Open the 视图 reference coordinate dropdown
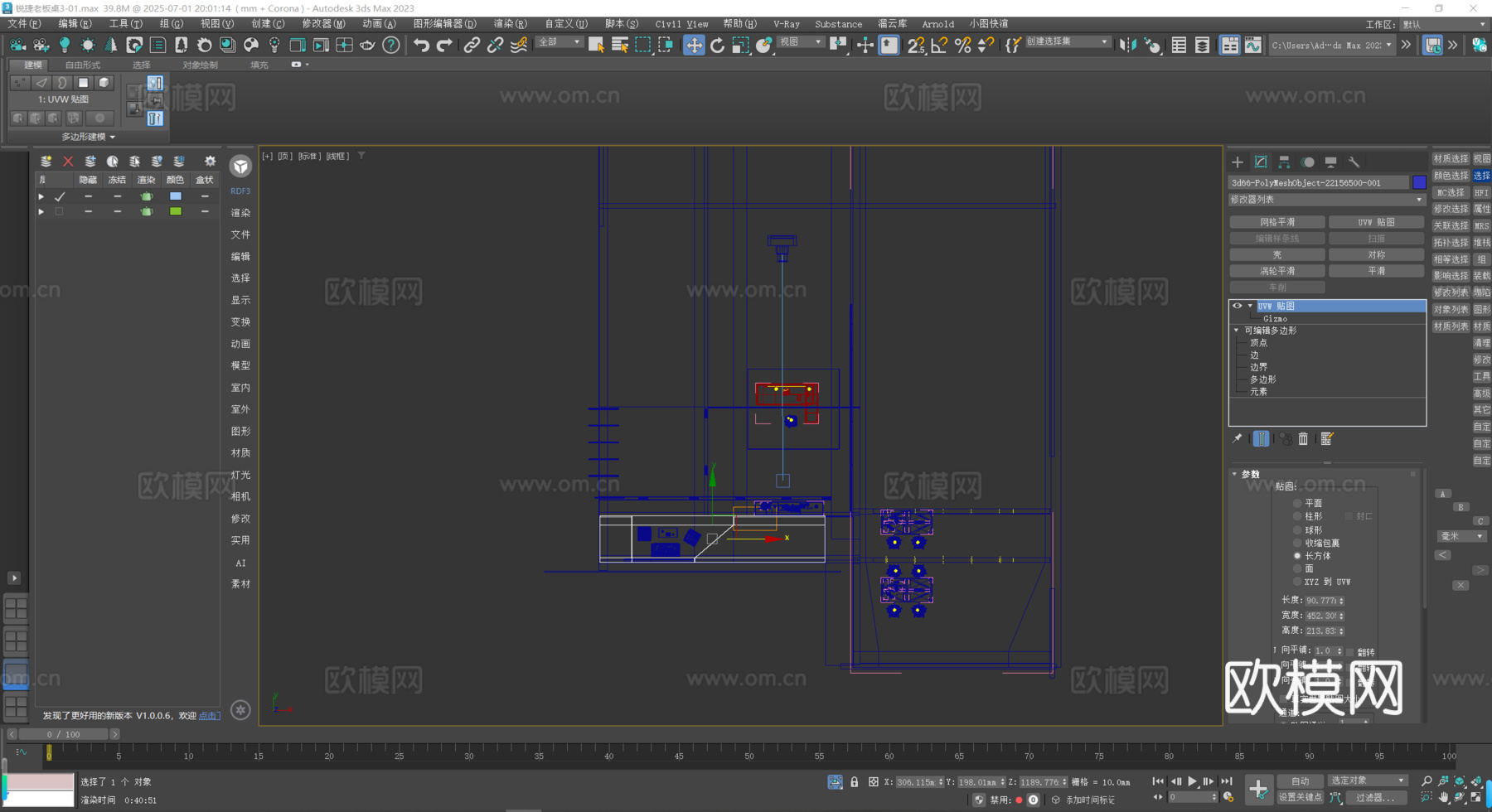Screen dimensions: 1492x812 801,41
